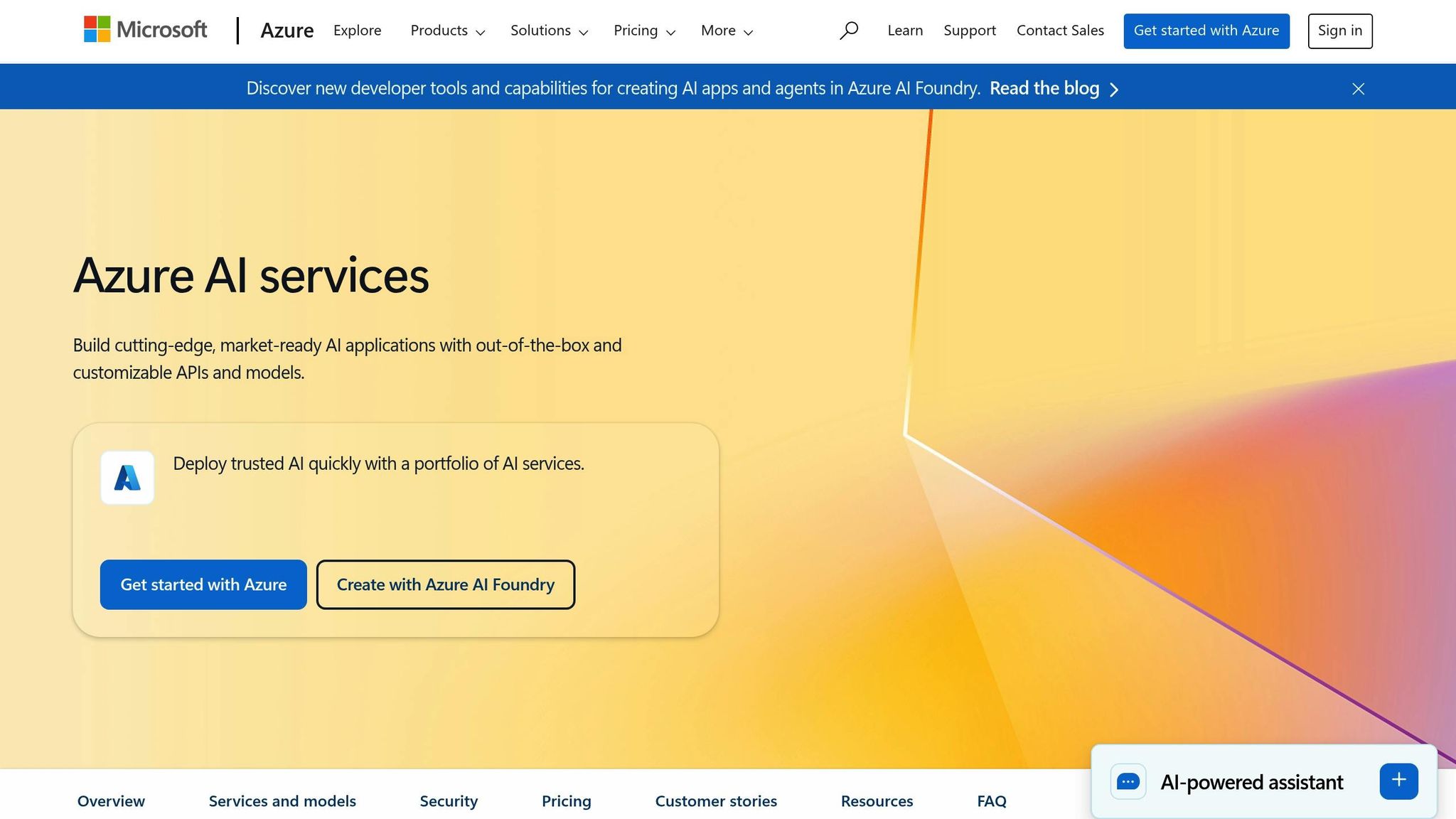The image size is (1456, 819).
Task: Click Get started with Azure hero button
Action: 203,584
